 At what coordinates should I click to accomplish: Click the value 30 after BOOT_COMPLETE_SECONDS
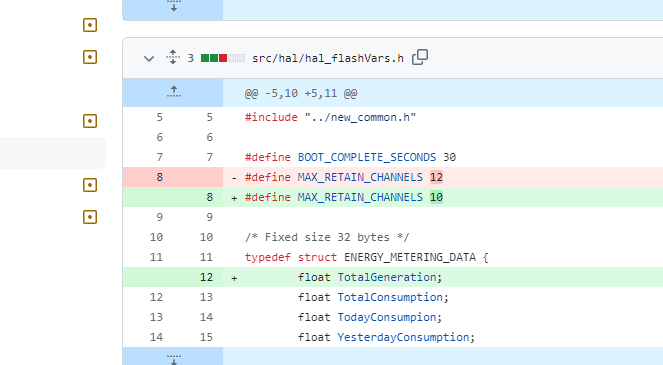(449, 157)
